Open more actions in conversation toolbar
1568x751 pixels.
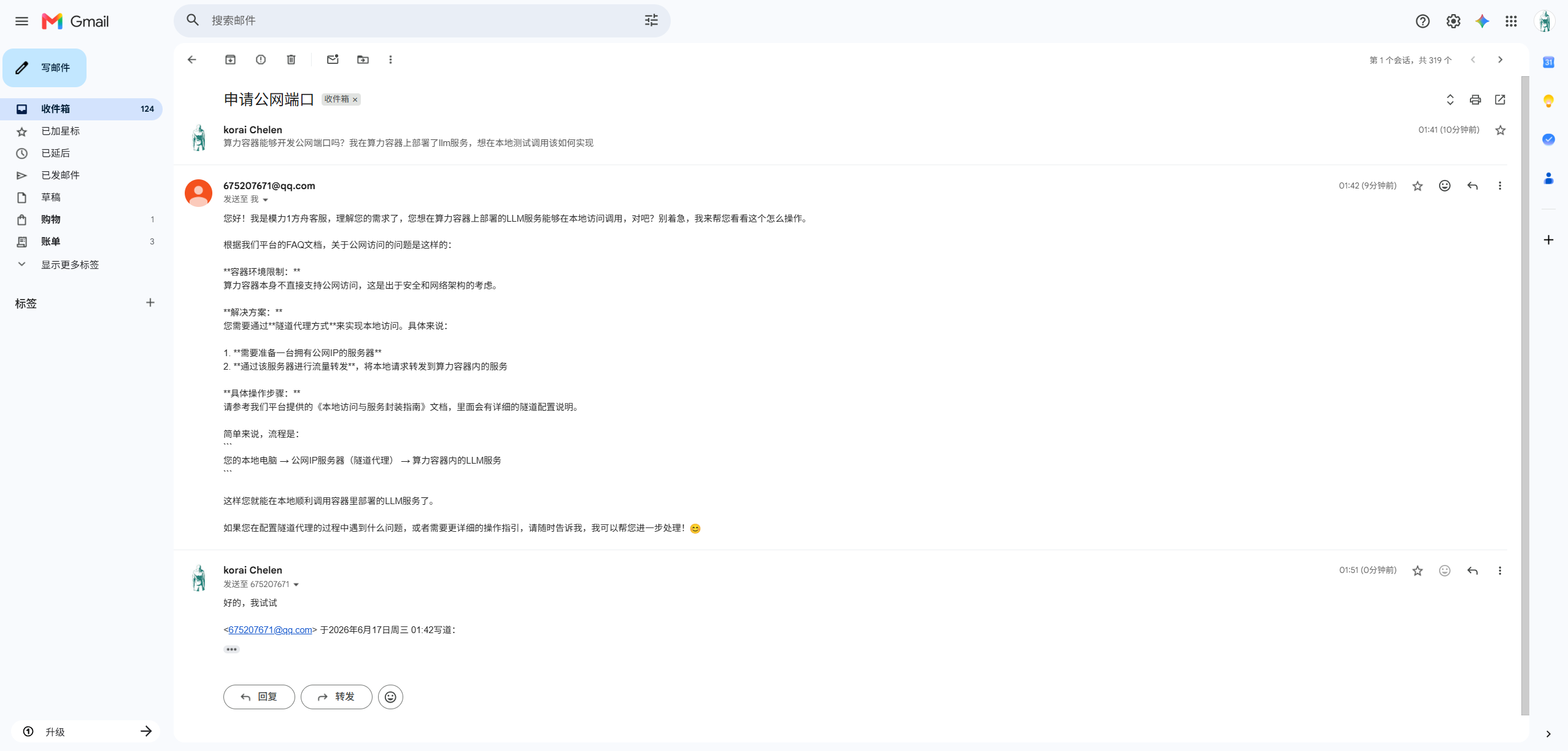pyautogui.click(x=390, y=60)
